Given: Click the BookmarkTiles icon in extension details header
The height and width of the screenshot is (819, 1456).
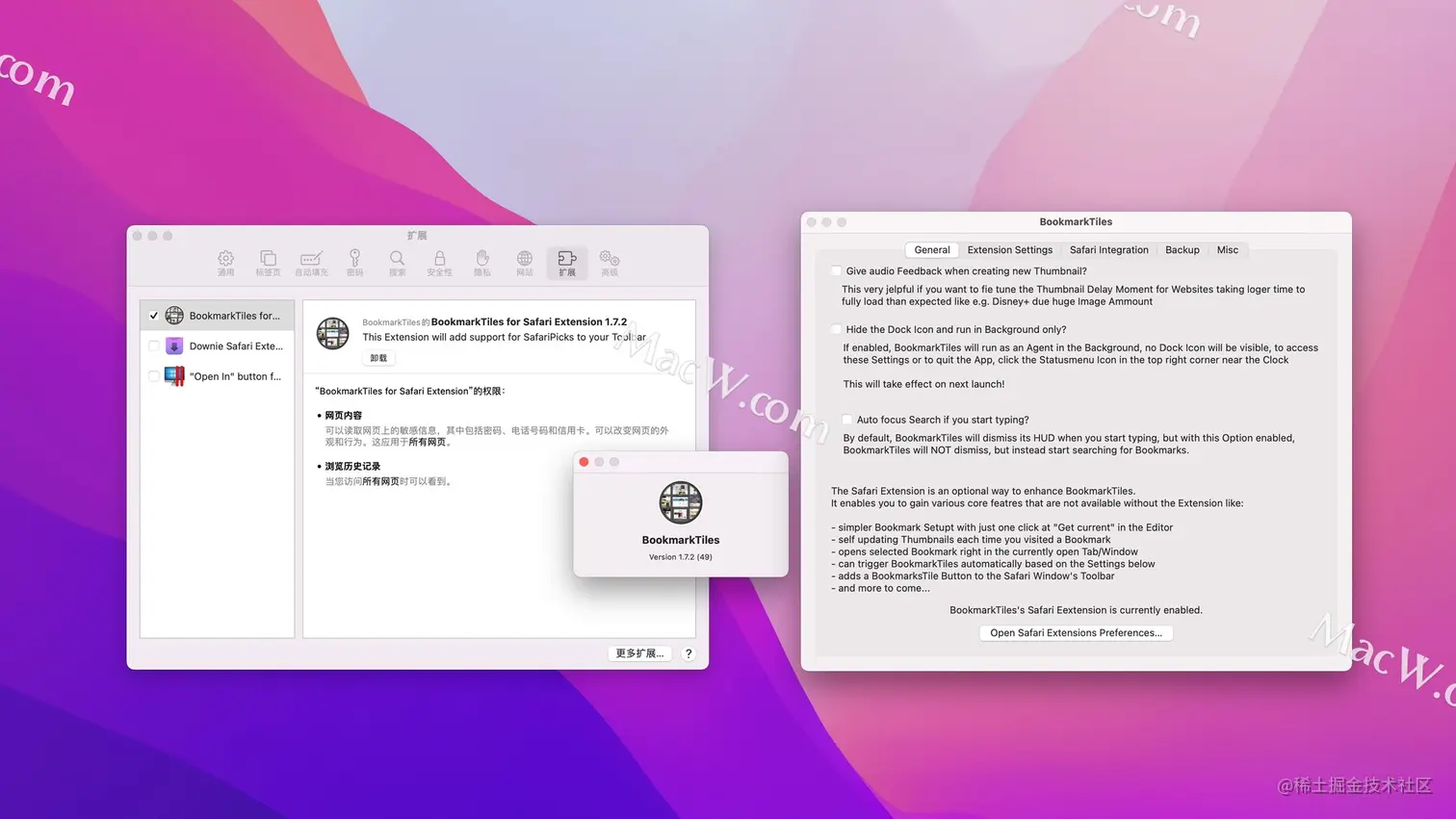Looking at the screenshot, I should (333, 333).
